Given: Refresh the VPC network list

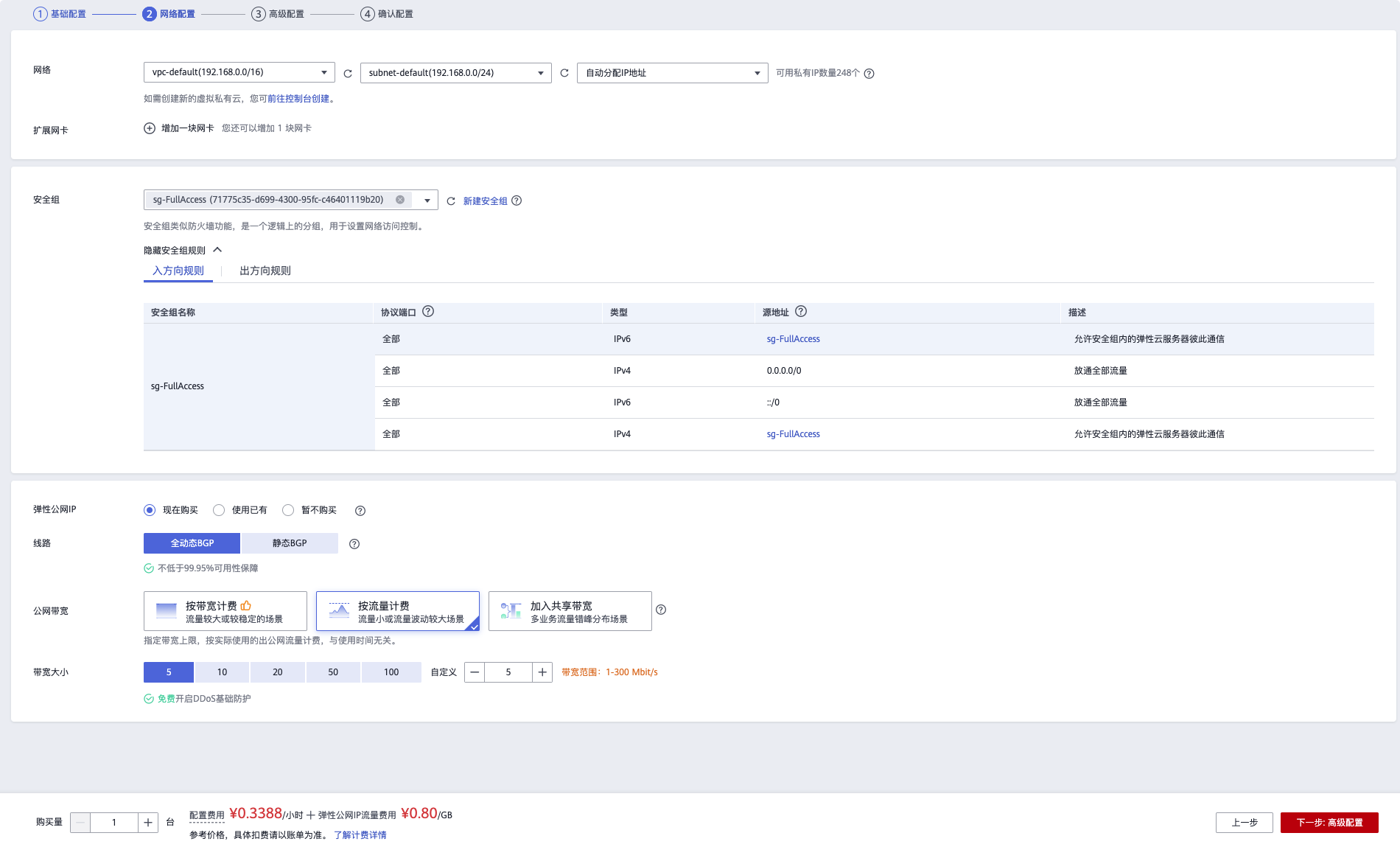Looking at the screenshot, I should [x=348, y=74].
